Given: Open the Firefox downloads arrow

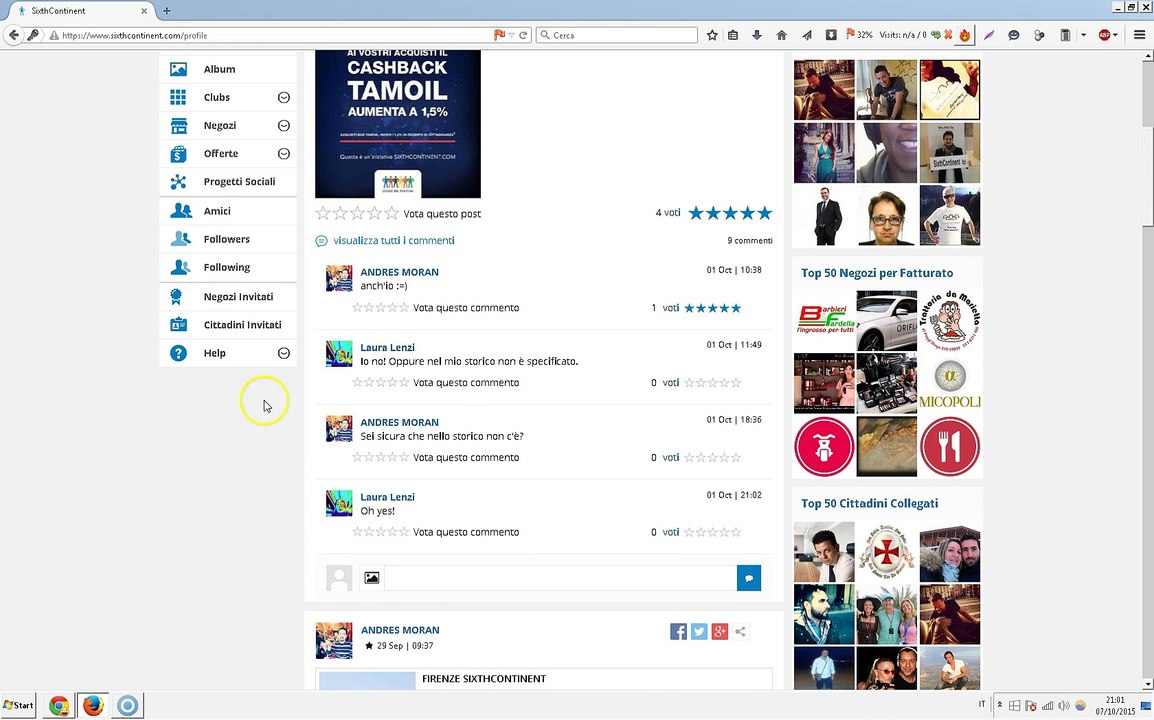Looking at the screenshot, I should tap(757, 35).
